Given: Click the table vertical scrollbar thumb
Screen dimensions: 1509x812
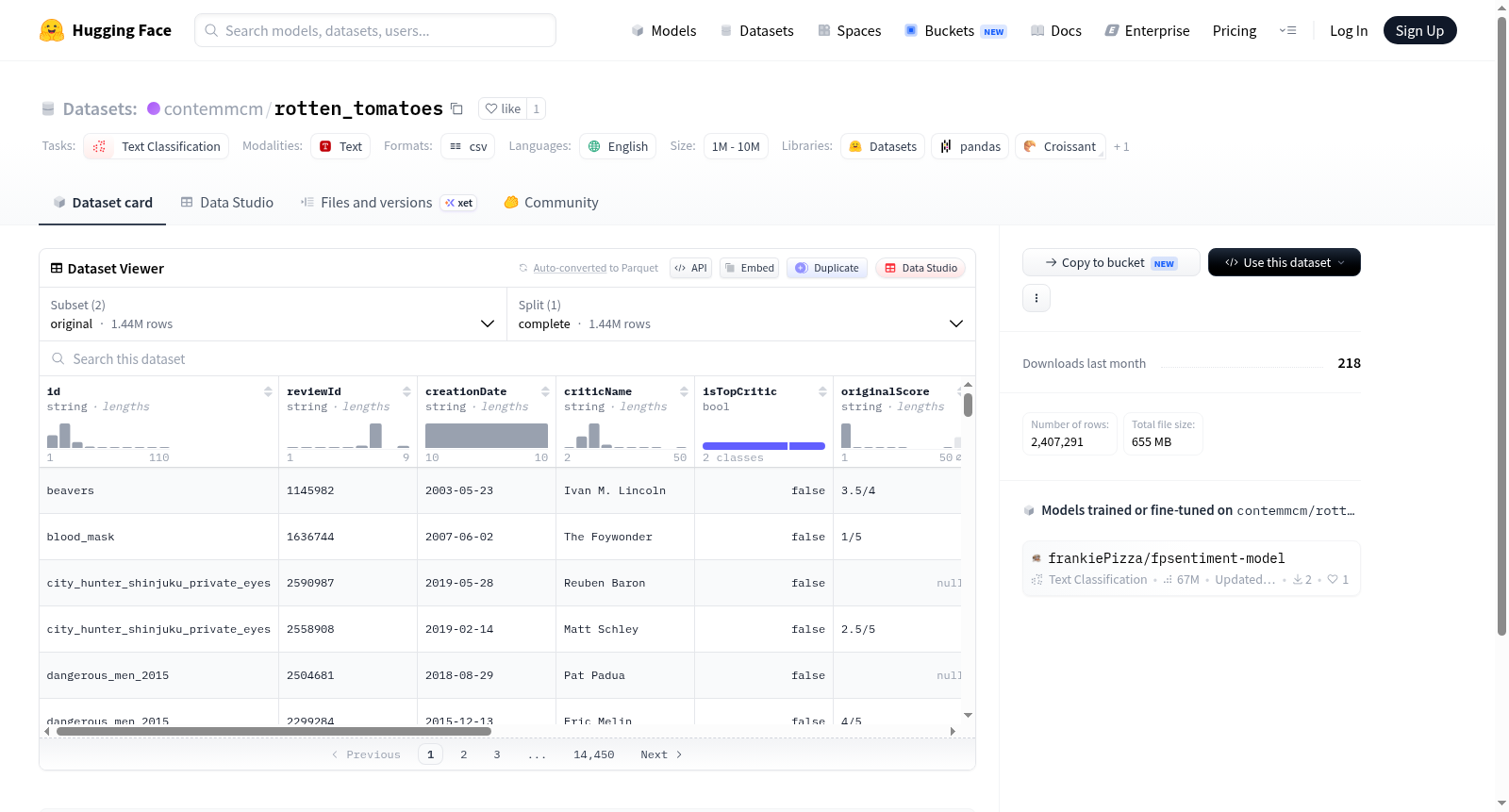Looking at the screenshot, I should [968, 406].
